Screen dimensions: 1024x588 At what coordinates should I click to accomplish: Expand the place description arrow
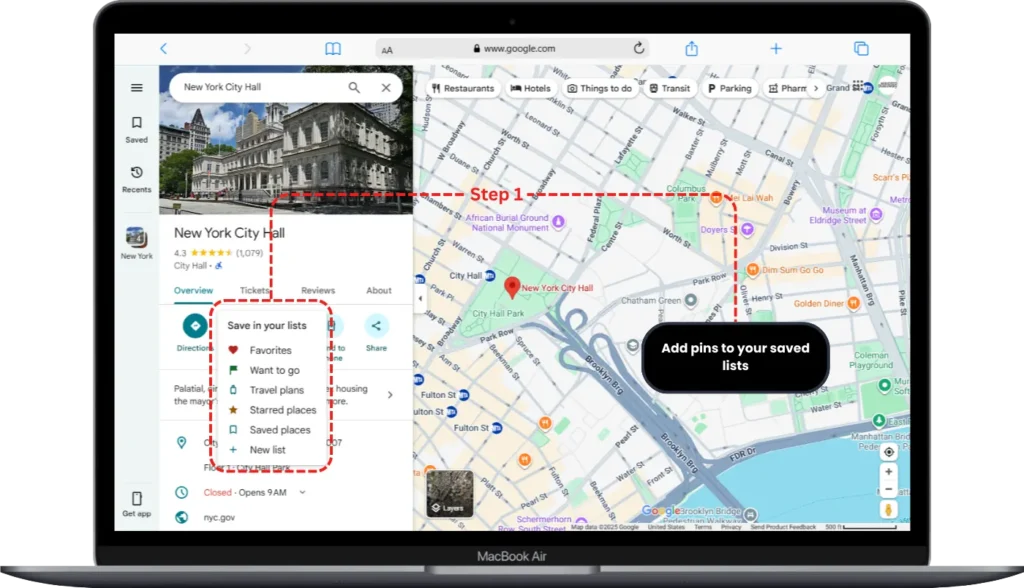pyautogui.click(x=391, y=394)
